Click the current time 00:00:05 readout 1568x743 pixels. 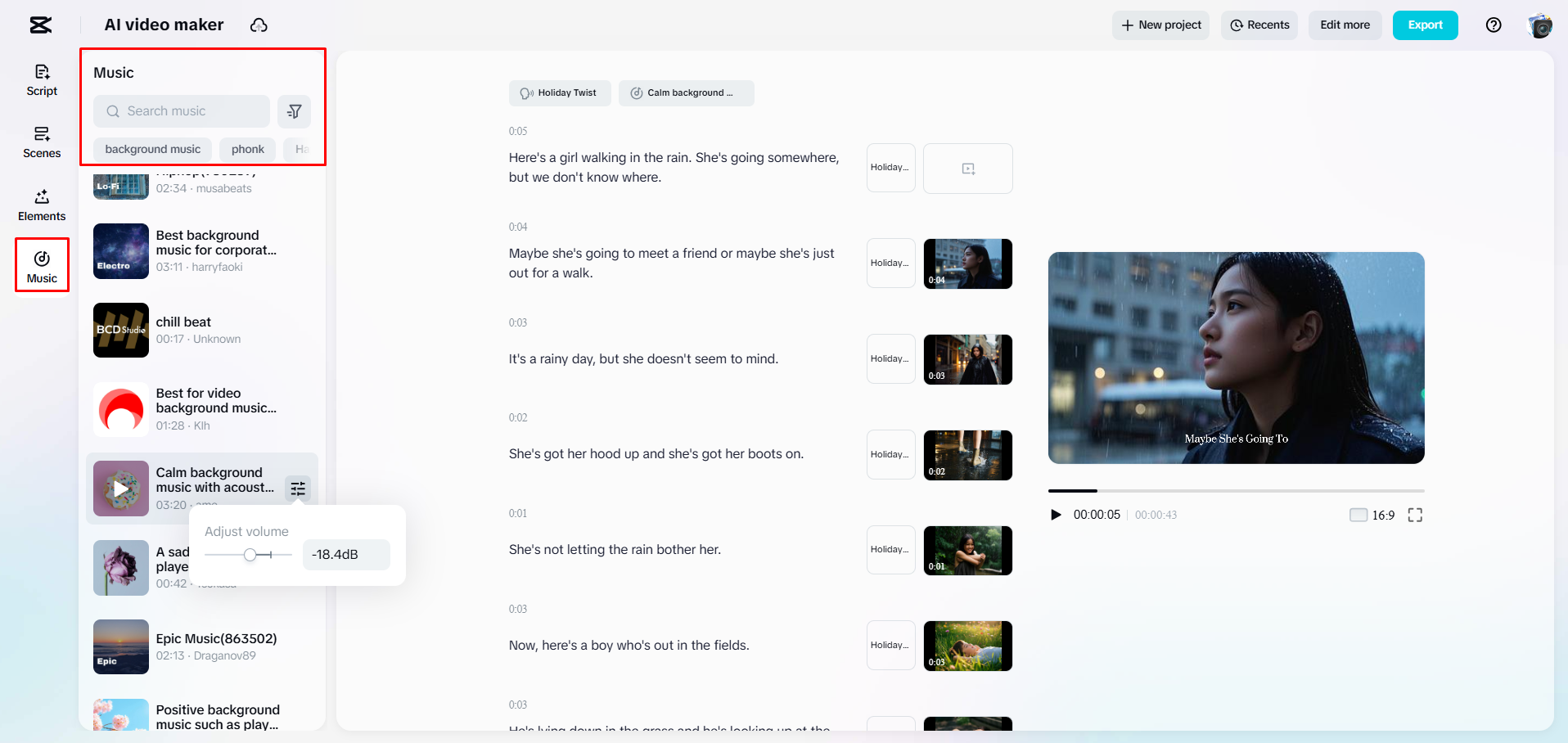click(1097, 515)
